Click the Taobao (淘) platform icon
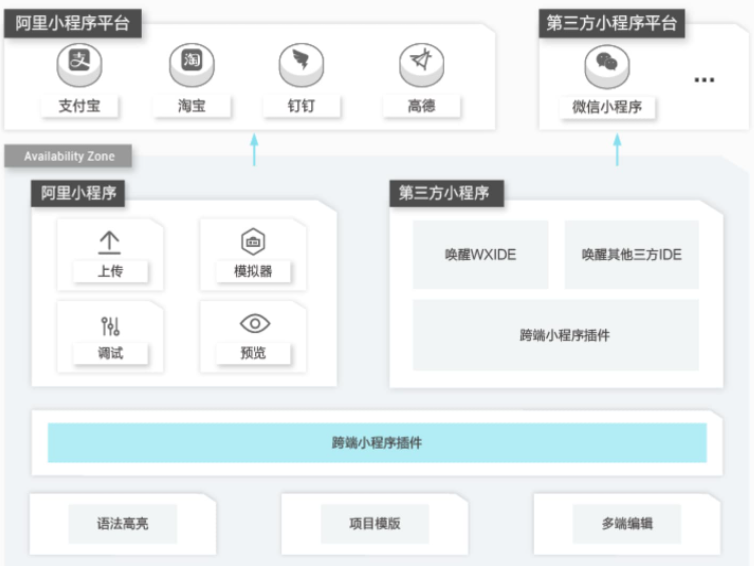 click(192, 65)
